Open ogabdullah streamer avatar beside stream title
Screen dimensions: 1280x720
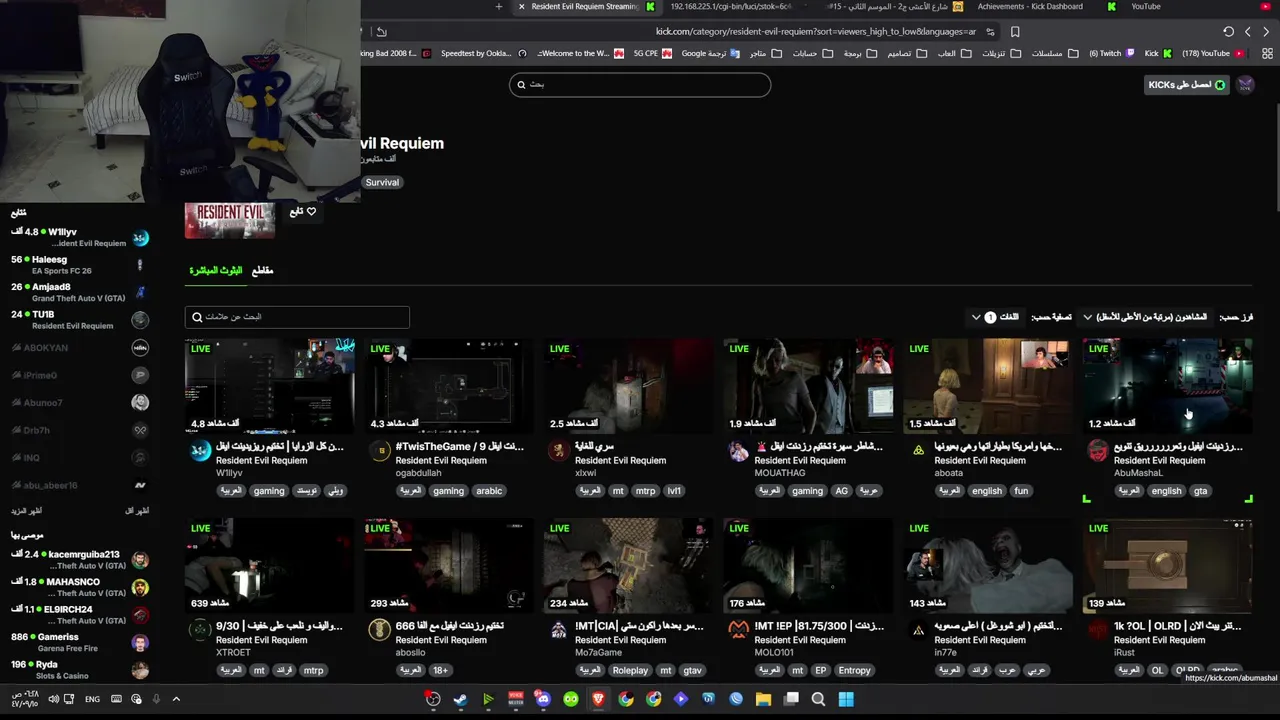coord(380,451)
